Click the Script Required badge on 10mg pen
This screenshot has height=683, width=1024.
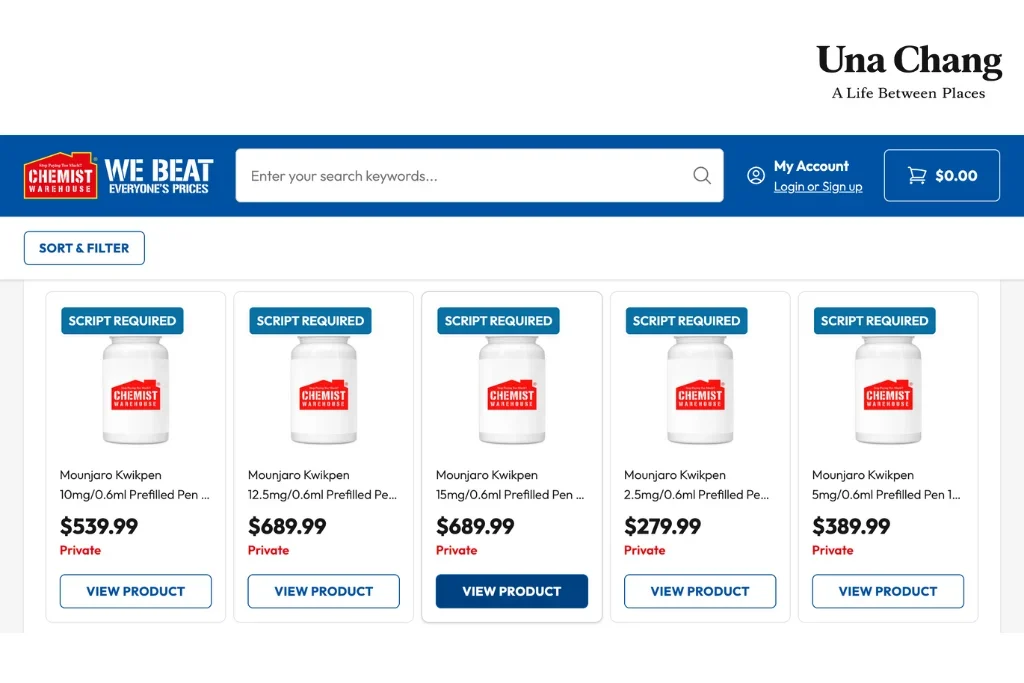[122, 321]
